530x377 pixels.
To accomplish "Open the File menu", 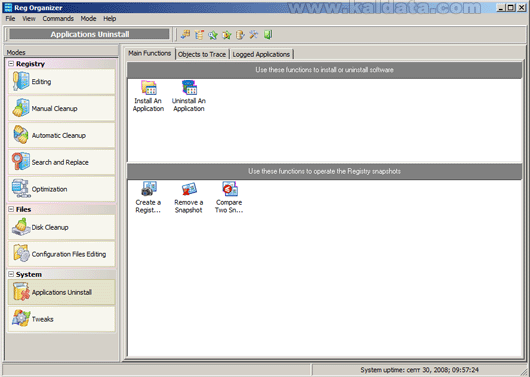I will [10, 19].
